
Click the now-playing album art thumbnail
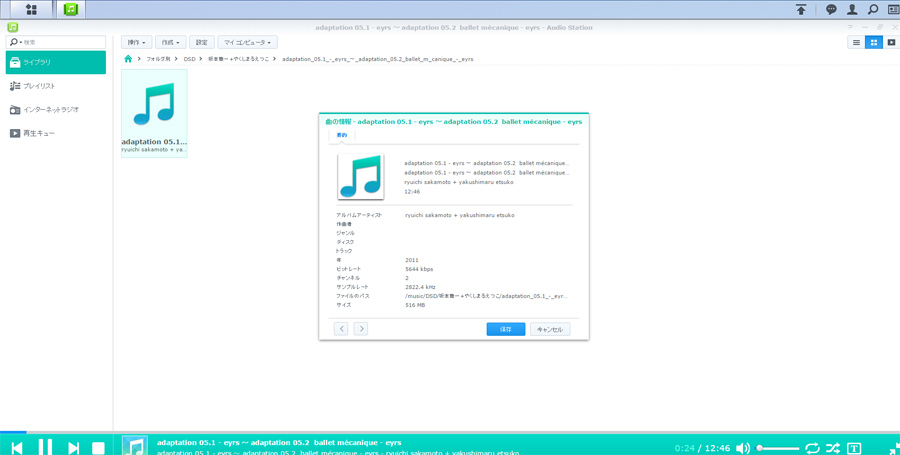click(135, 445)
